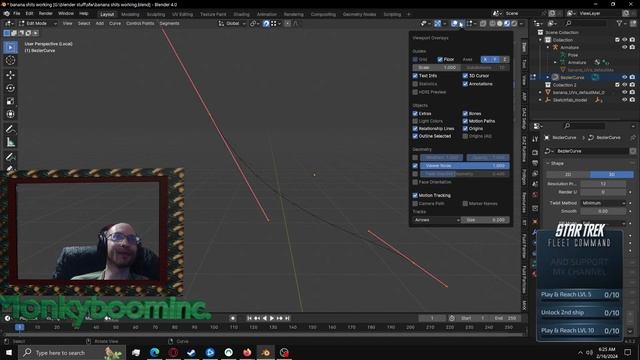Open Steam from the Windows taskbar
Image resolution: width=640 pixels, height=360 pixels.
[x=191, y=352]
